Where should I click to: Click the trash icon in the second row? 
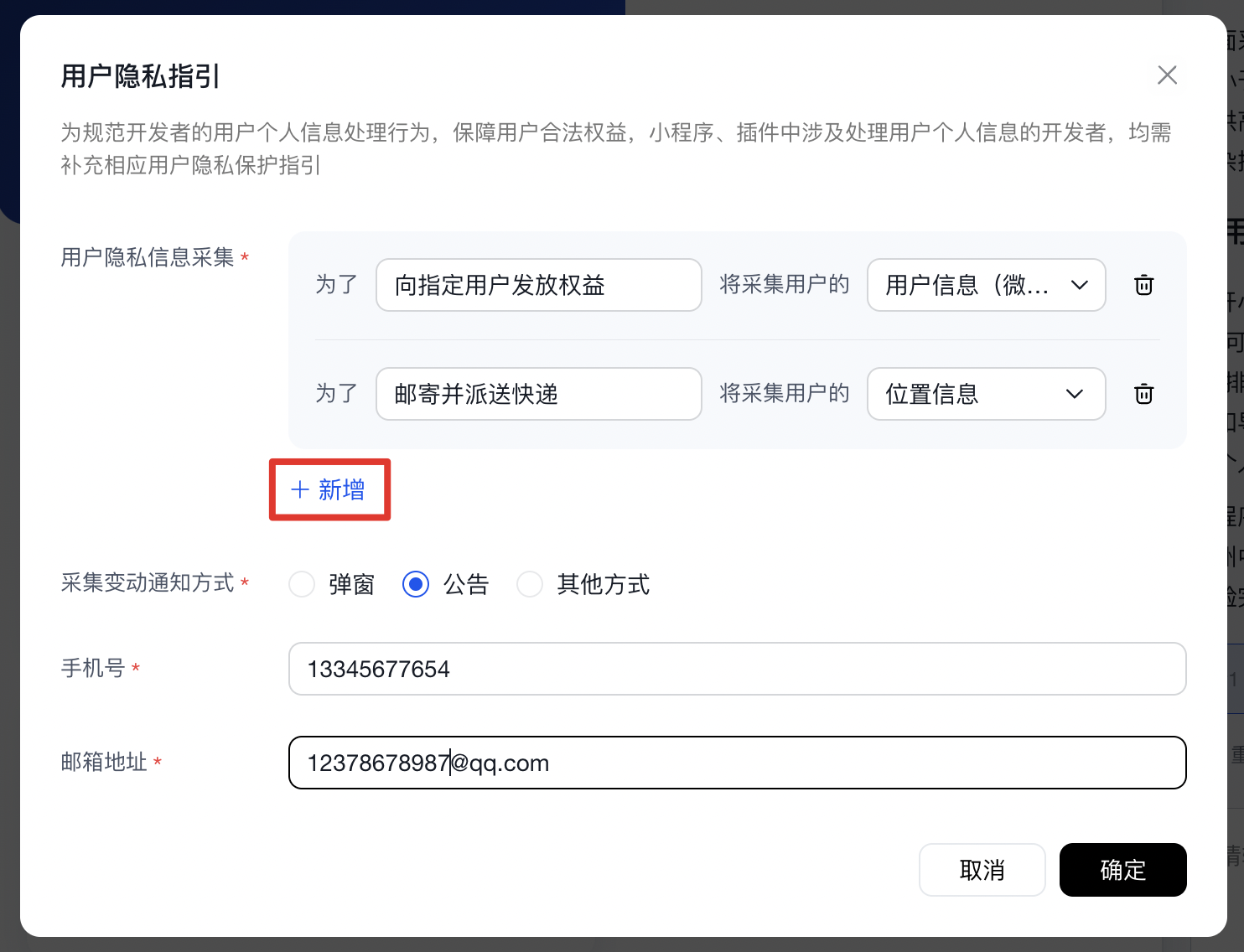(1143, 394)
